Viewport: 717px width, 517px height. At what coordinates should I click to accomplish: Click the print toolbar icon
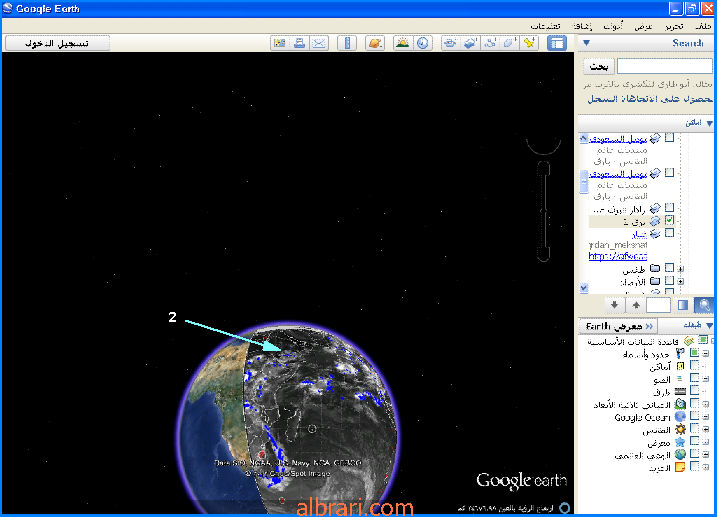tap(300, 43)
